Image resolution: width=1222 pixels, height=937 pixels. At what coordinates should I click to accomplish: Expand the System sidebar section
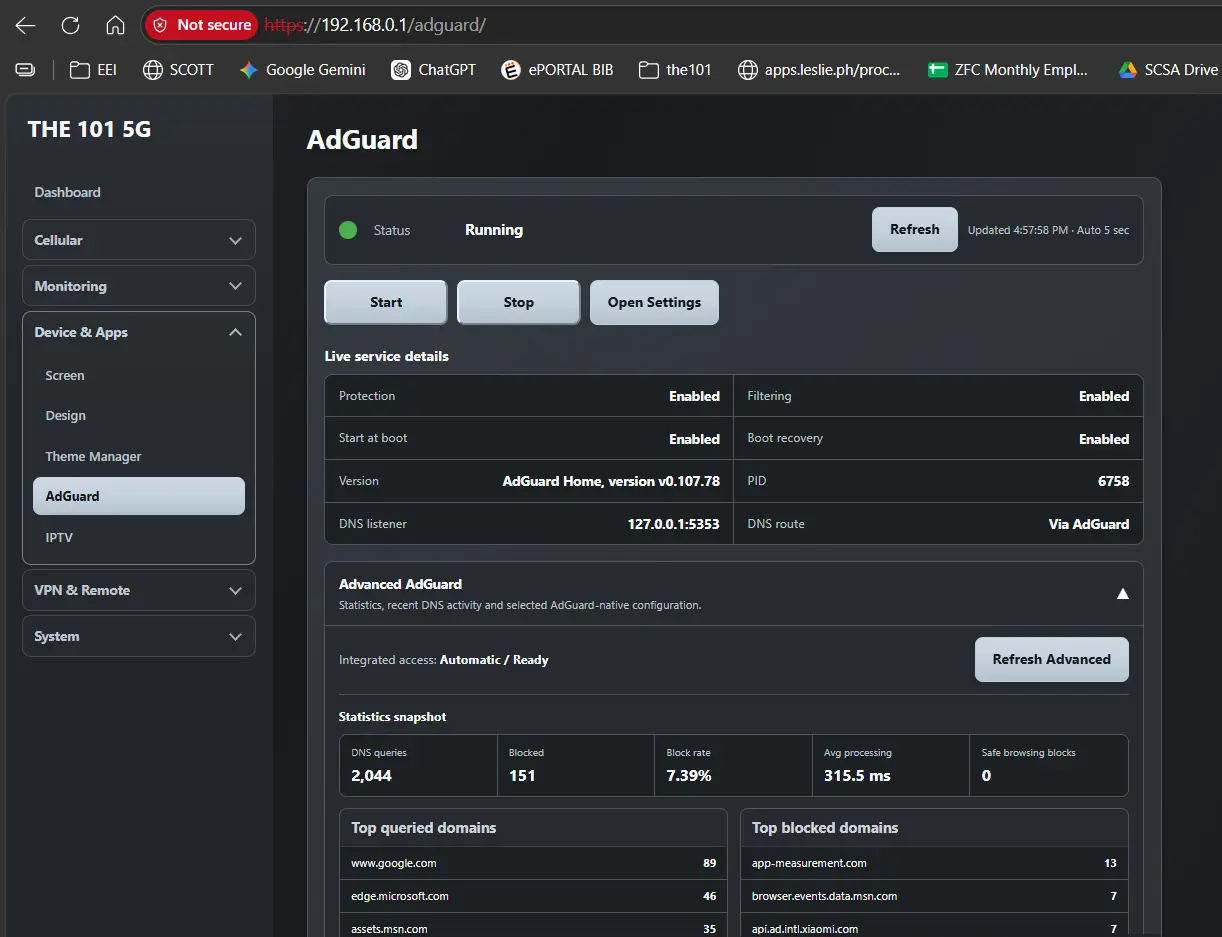coord(139,636)
